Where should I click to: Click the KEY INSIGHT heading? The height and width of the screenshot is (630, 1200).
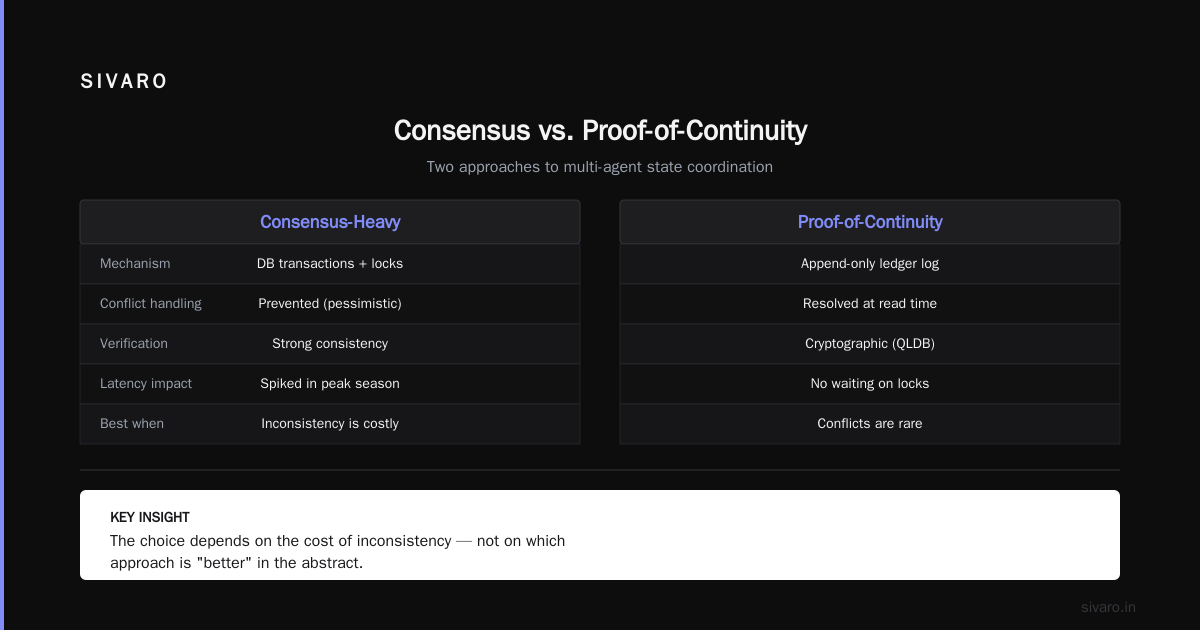point(150,517)
